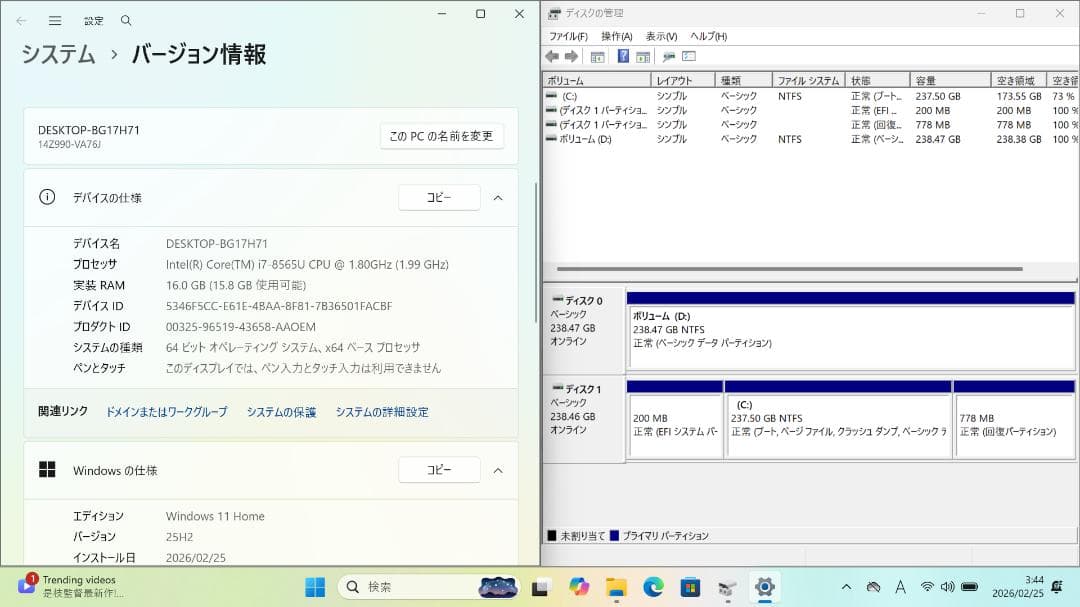The image size is (1080, 607).
Task: Open the ファイル(F) menu
Action: [x=568, y=36]
